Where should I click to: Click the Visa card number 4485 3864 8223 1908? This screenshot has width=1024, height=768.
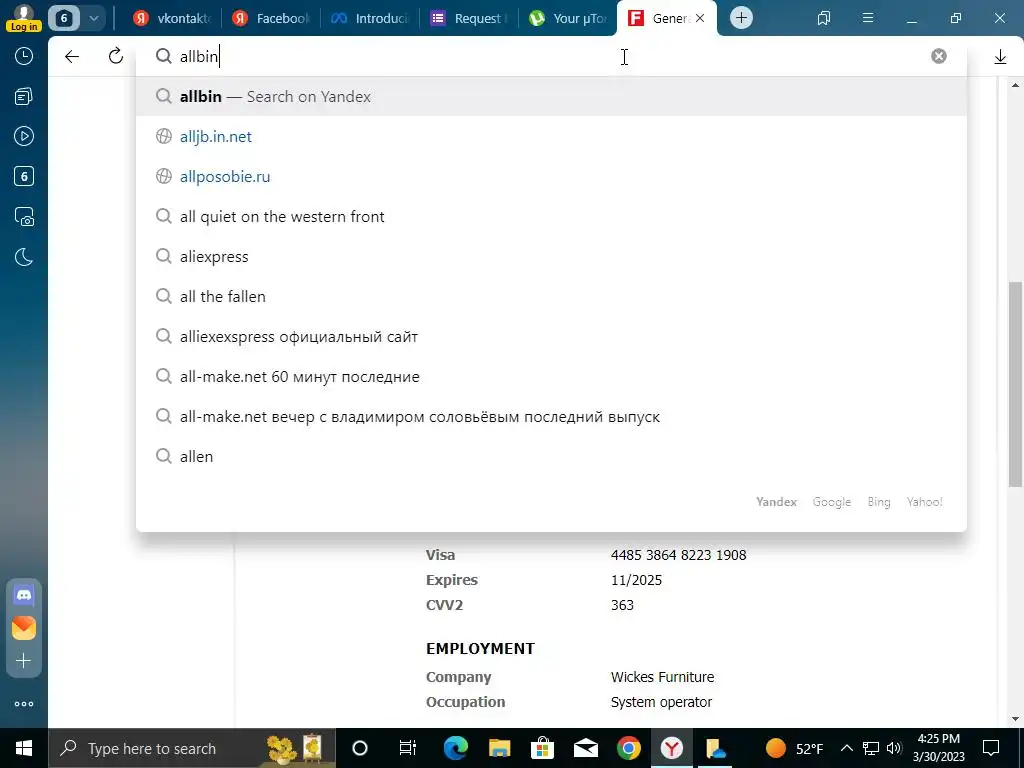(679, 555)
